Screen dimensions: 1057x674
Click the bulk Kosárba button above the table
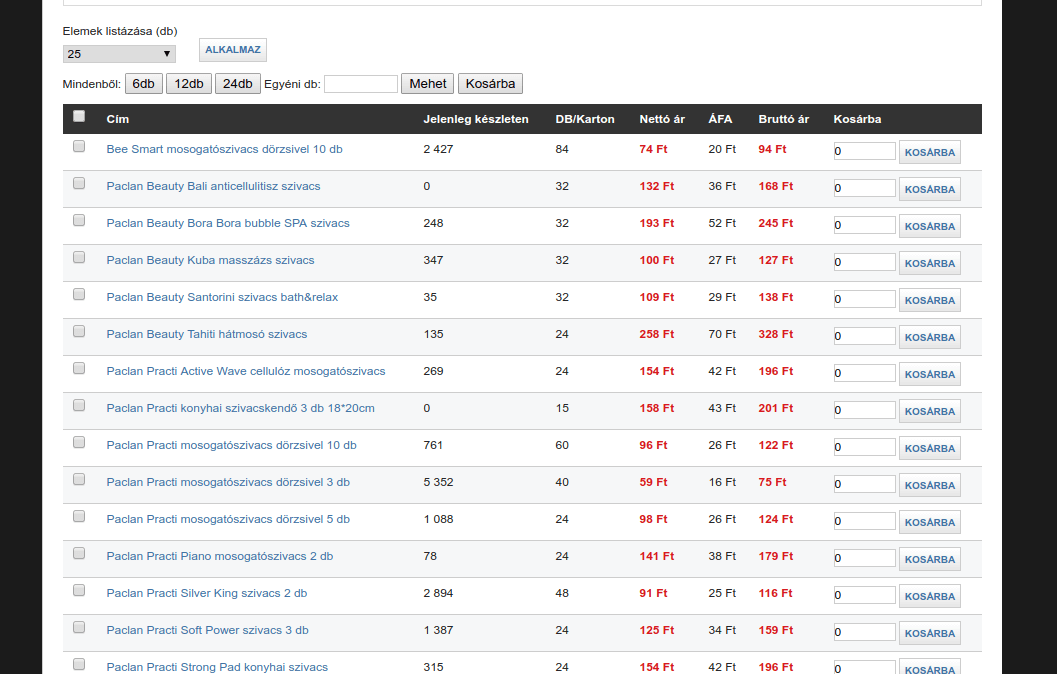pos(490,84)
